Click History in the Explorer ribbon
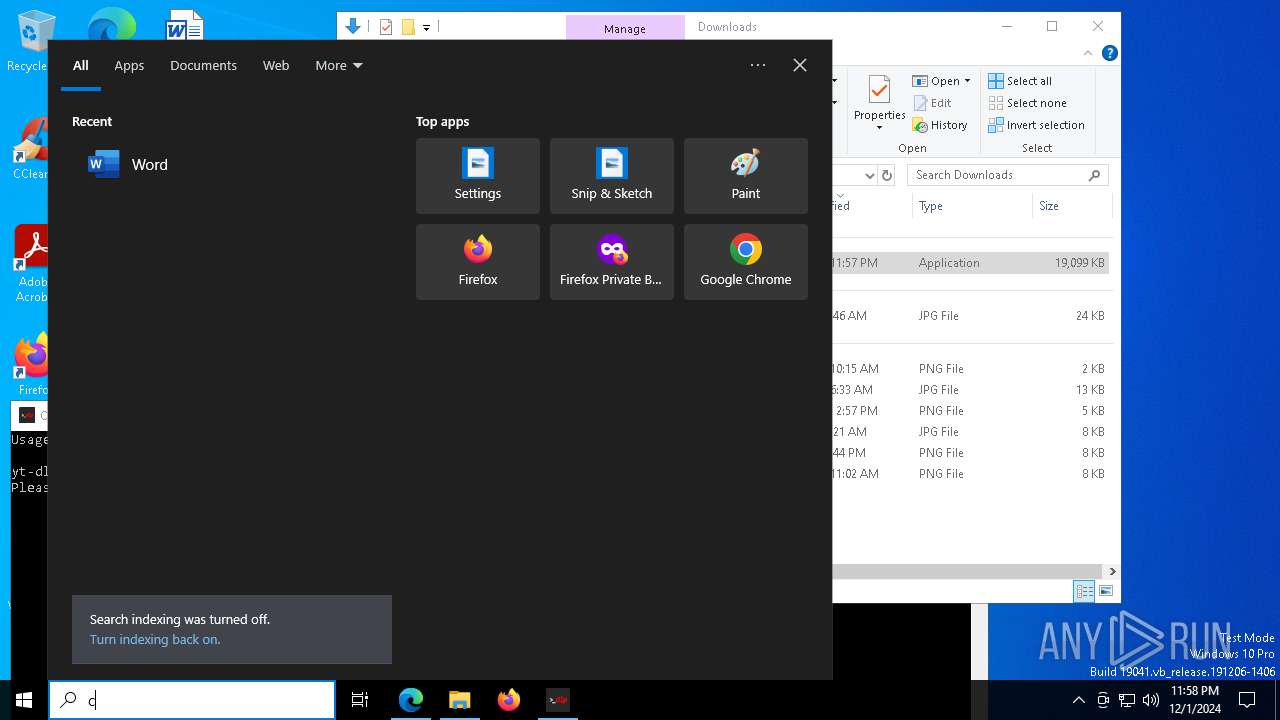Viewport: 1280px width, 720px height. (940, 125)
